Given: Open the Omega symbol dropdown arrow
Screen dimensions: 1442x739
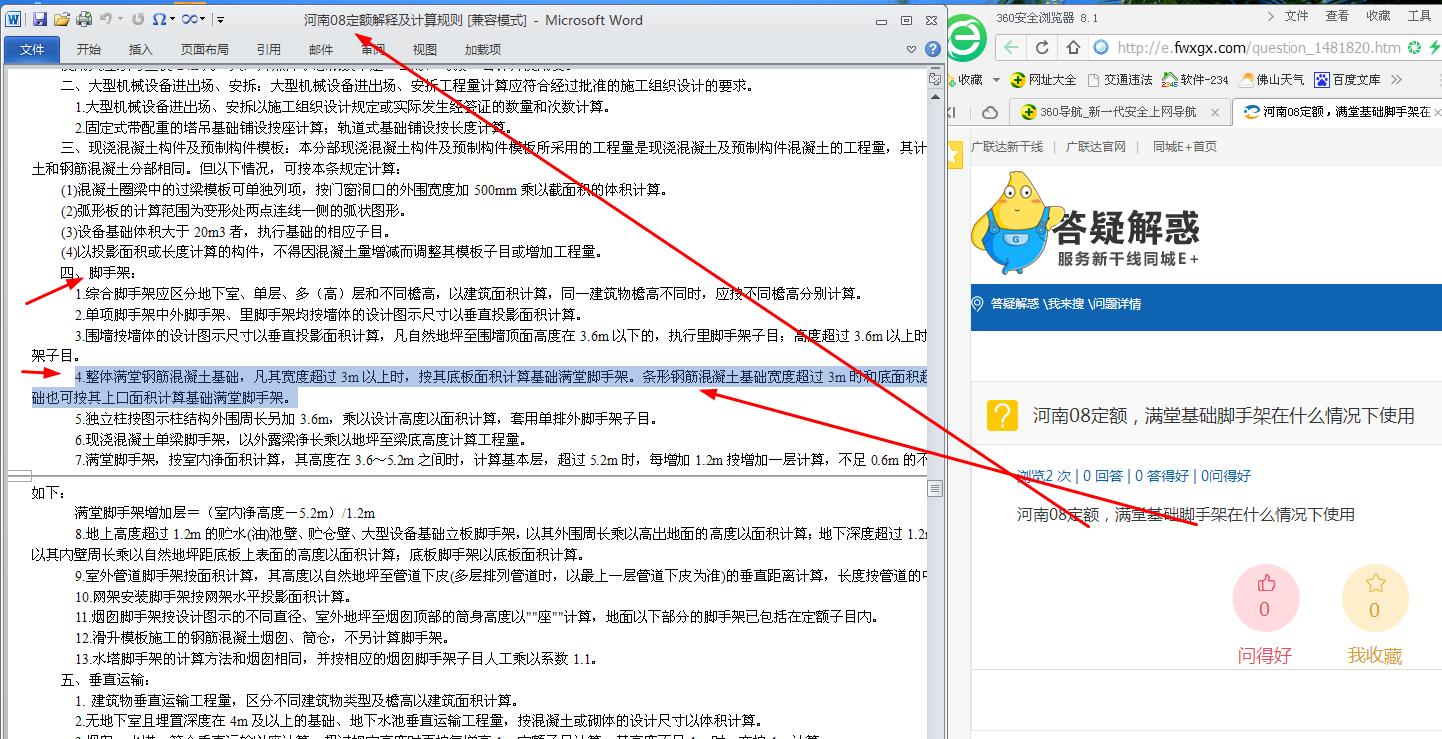Looking at the screenshot, I should point(173,19).
